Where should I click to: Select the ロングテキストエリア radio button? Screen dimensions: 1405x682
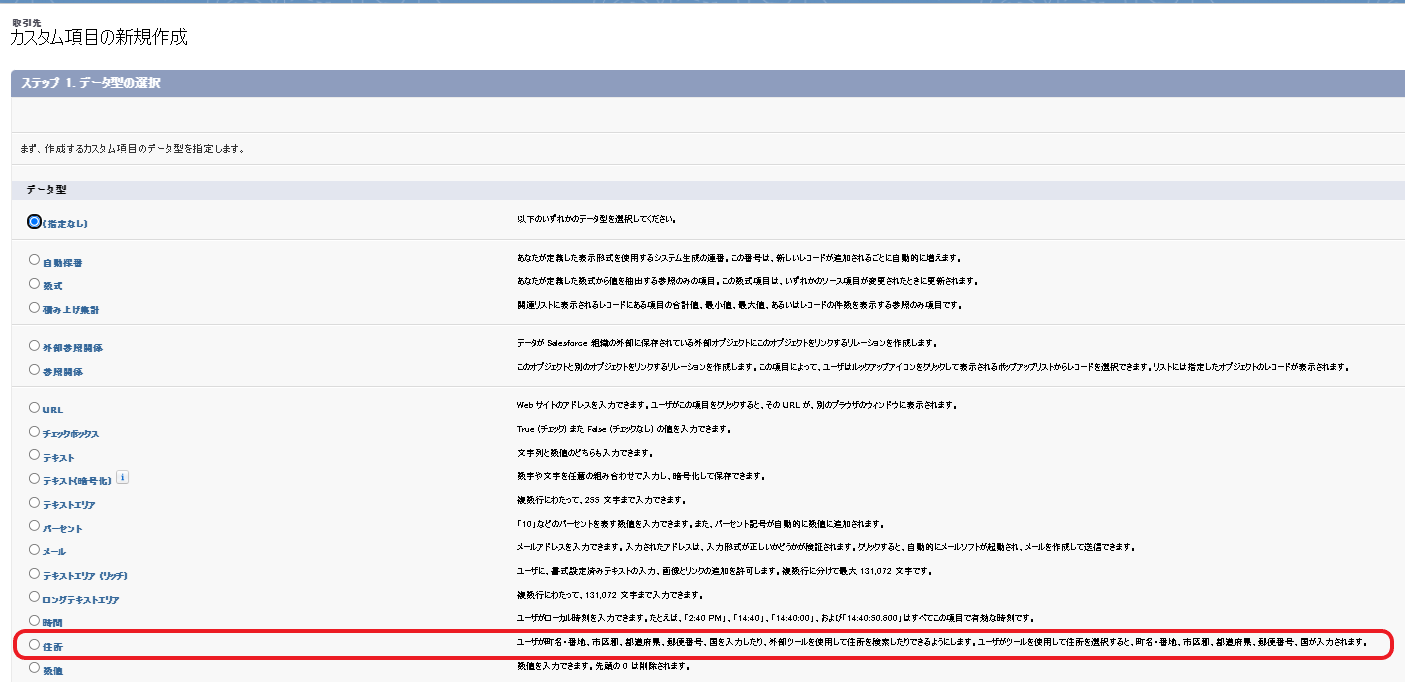pos(35,598)
